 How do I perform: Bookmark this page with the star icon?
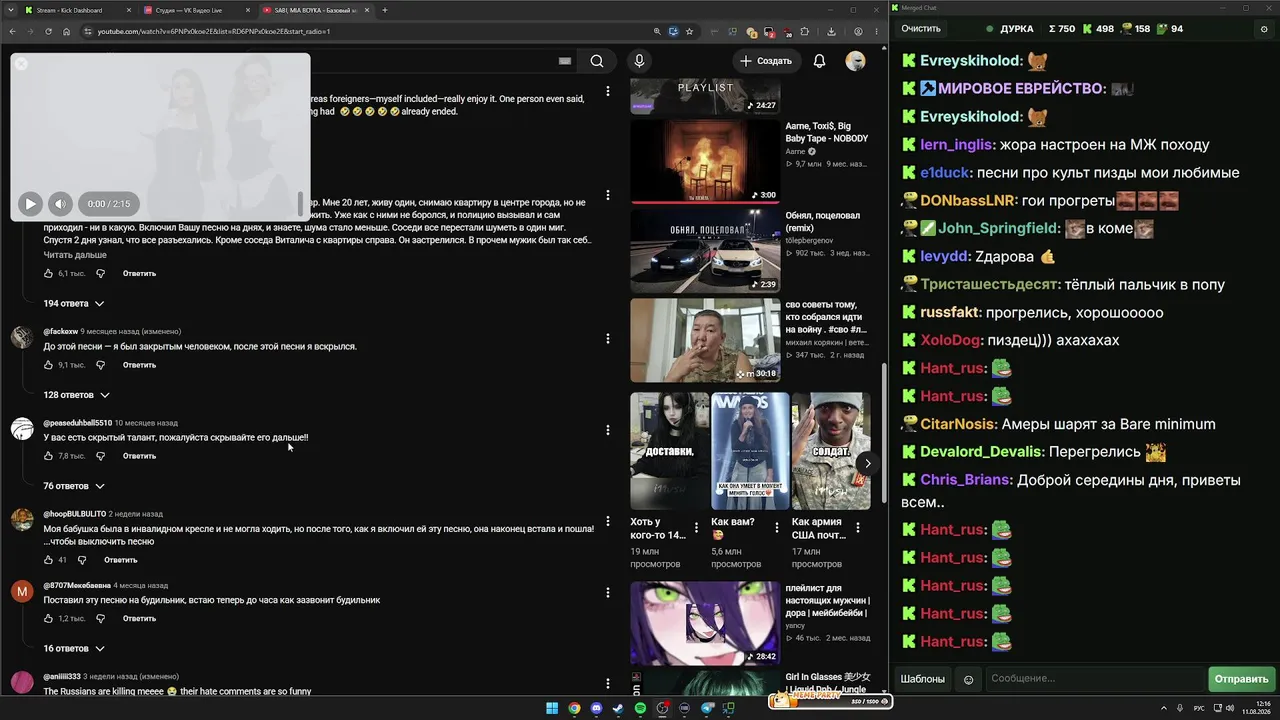(x=689, y=31)
